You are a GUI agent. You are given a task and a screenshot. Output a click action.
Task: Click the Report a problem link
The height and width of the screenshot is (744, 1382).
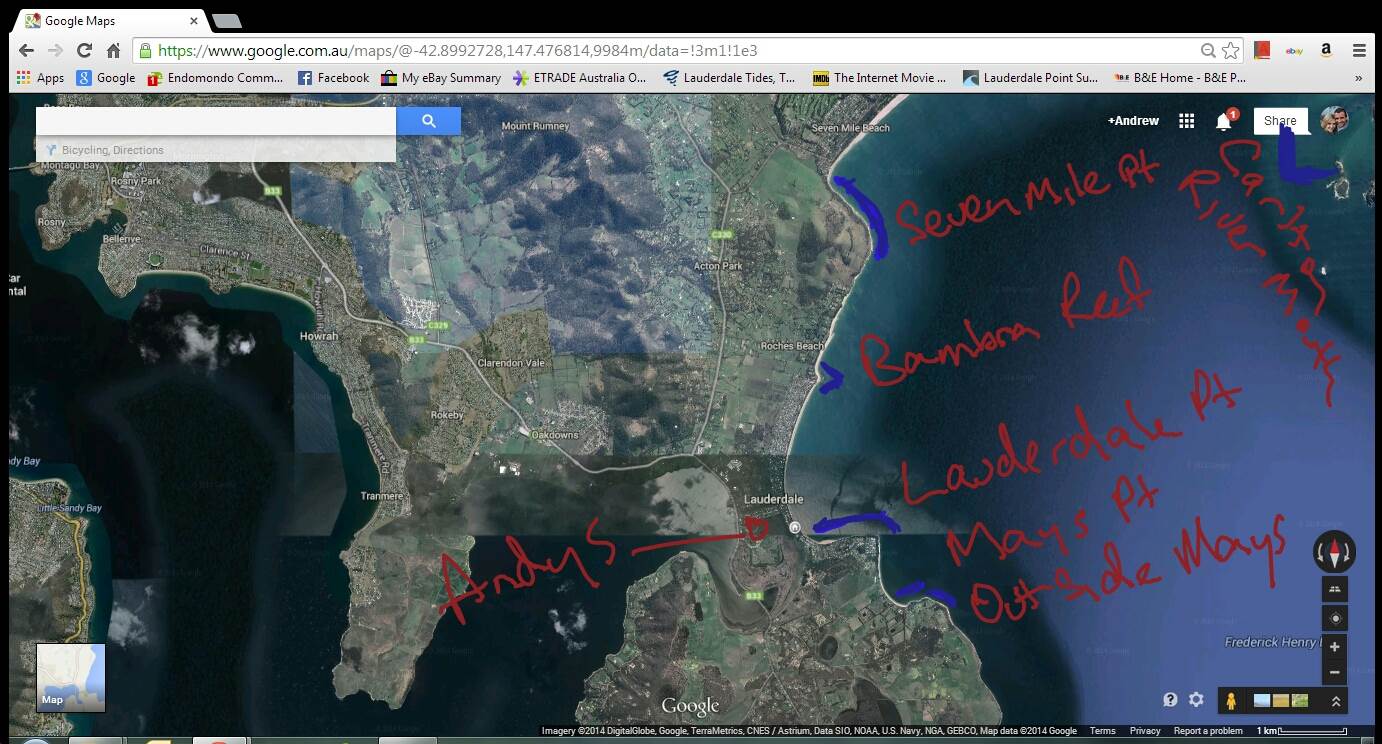click(1208, 731)
